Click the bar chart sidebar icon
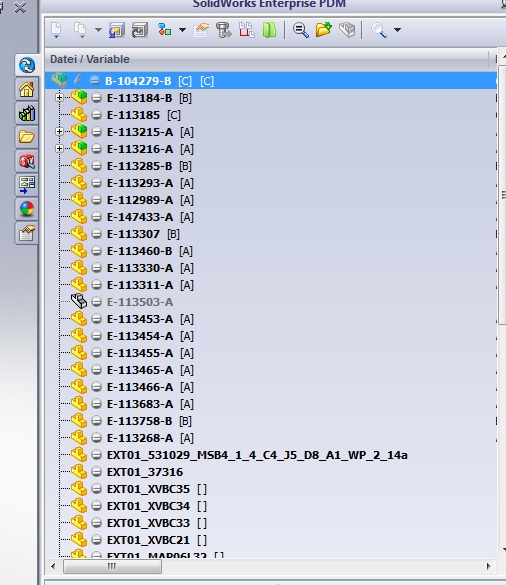The width and height of the screenshot is (506, 585). click(27, 113)
